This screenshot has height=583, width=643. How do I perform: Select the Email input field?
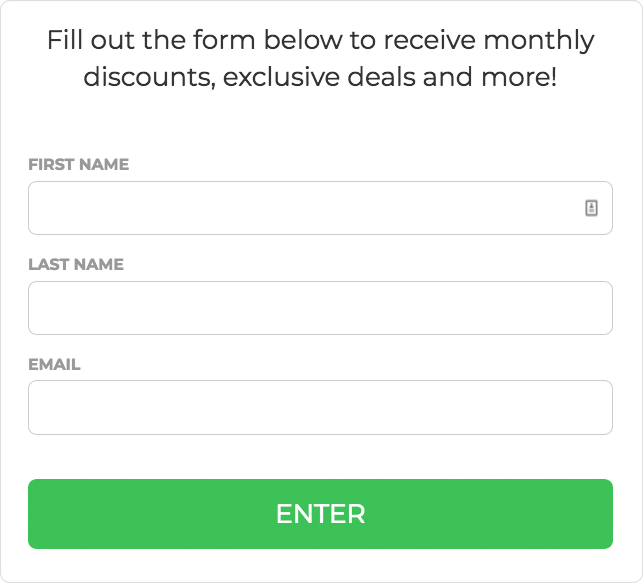tap(320, 407)
